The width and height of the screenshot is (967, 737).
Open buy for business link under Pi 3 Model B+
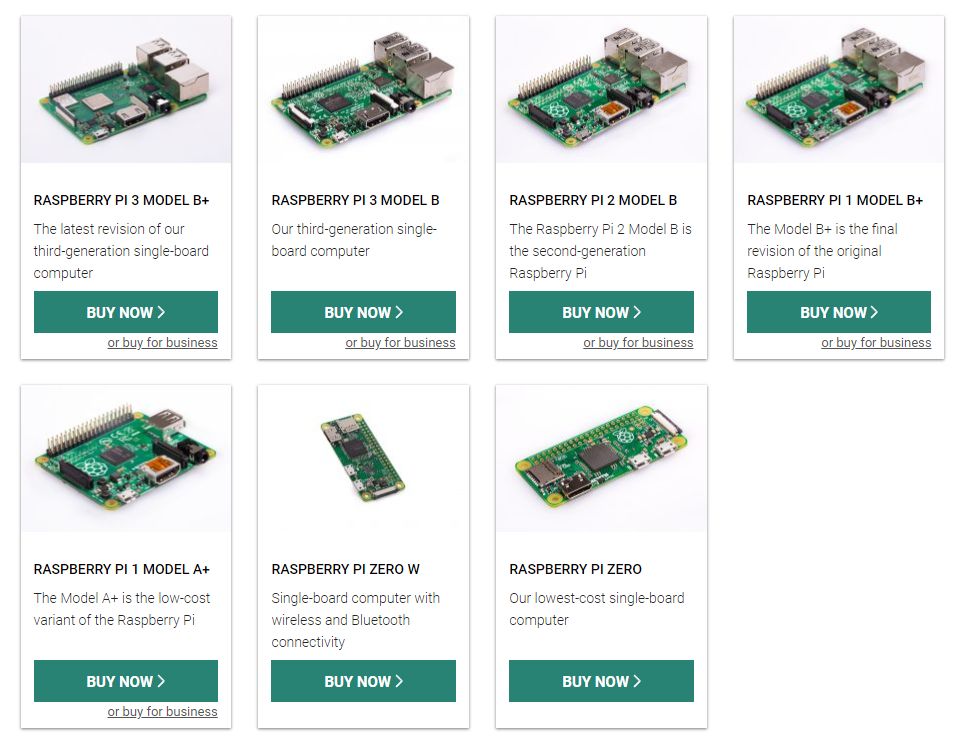(x=162, y=343)
